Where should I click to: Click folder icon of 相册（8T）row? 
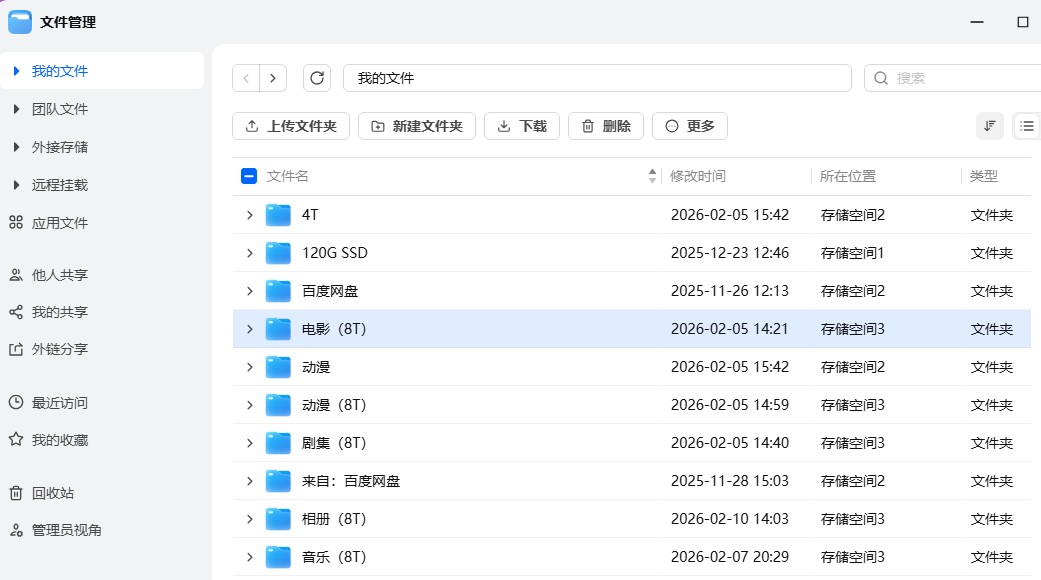[x=278, y=519]
